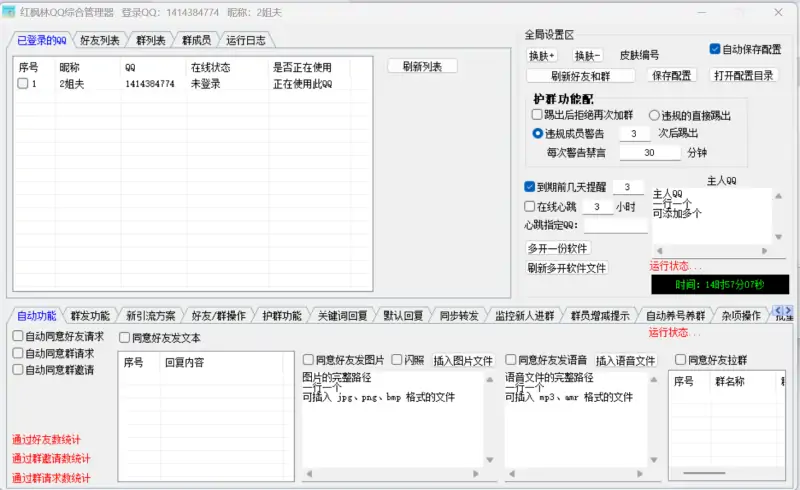Disable the 自动保存配置 checkbox
This screenshot has height=490, width=800.
[x=715, y=49]
